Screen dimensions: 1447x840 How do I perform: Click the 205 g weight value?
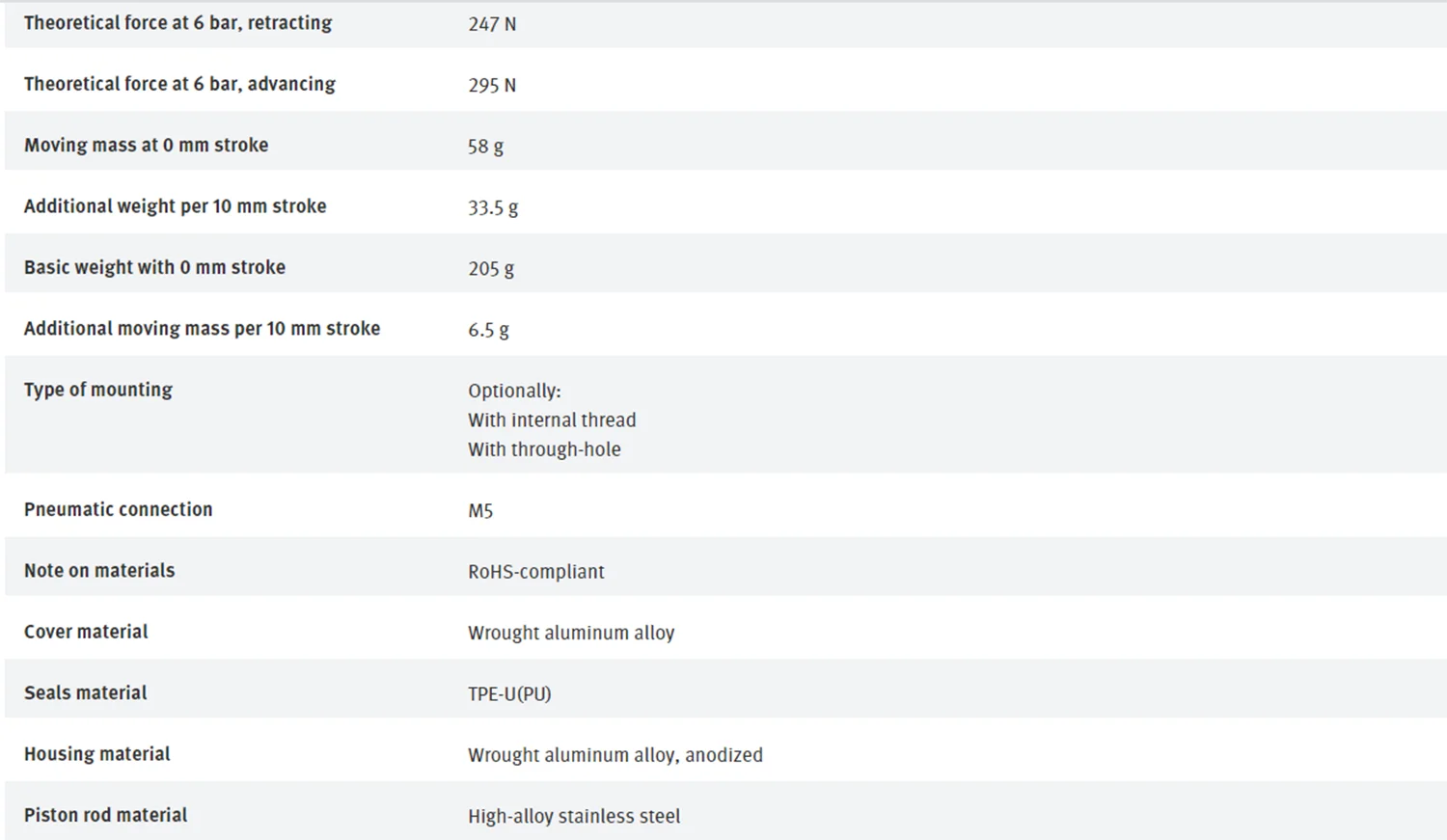pos(491,269)
